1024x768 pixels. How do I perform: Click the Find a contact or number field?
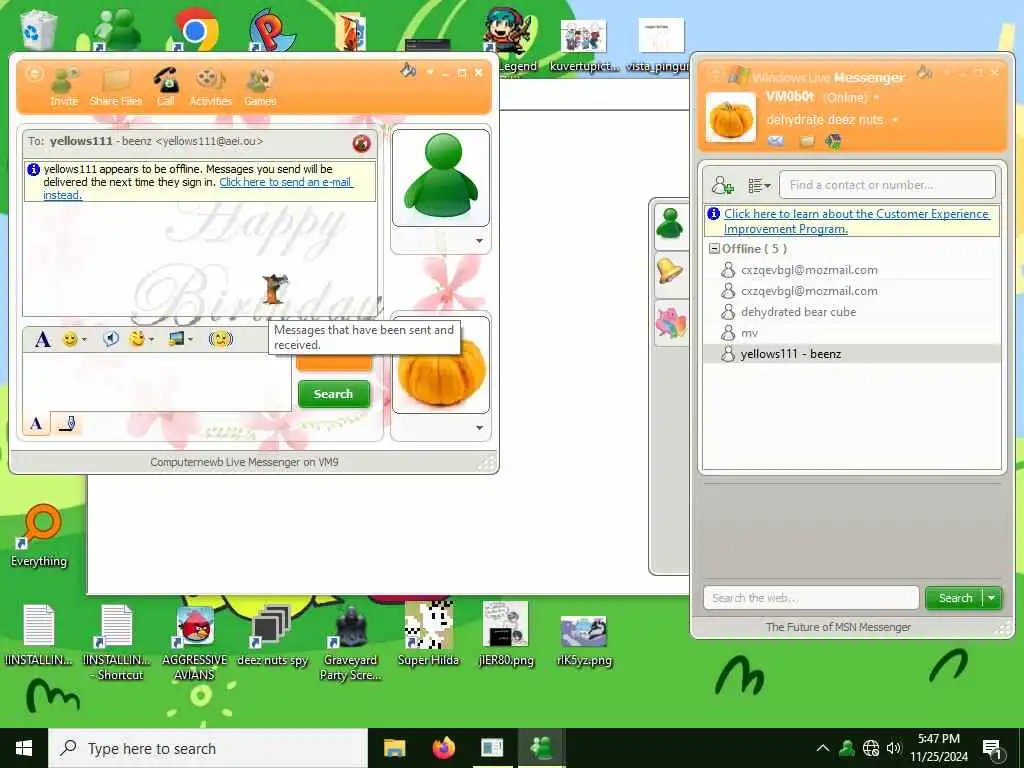point(887,185)
